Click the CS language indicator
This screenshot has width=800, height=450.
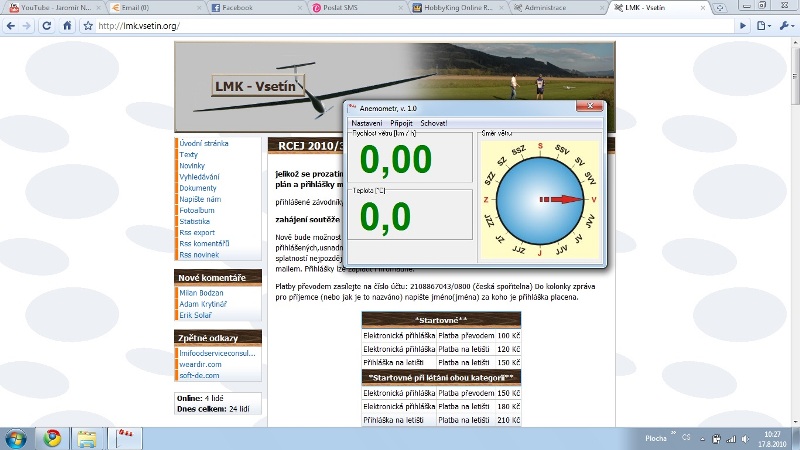pos(686,438)
